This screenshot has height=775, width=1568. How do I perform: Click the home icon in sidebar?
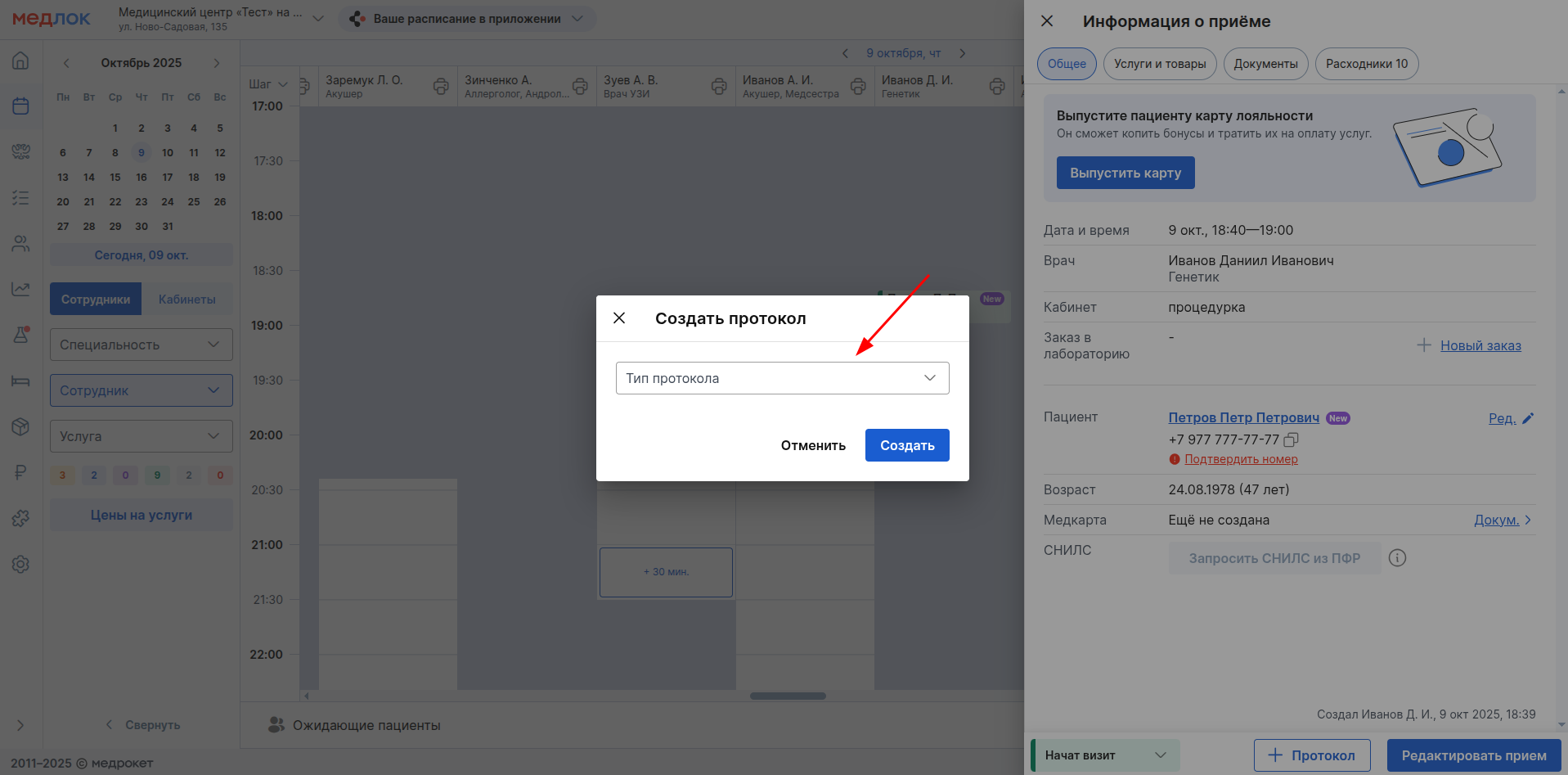[21, 61]
